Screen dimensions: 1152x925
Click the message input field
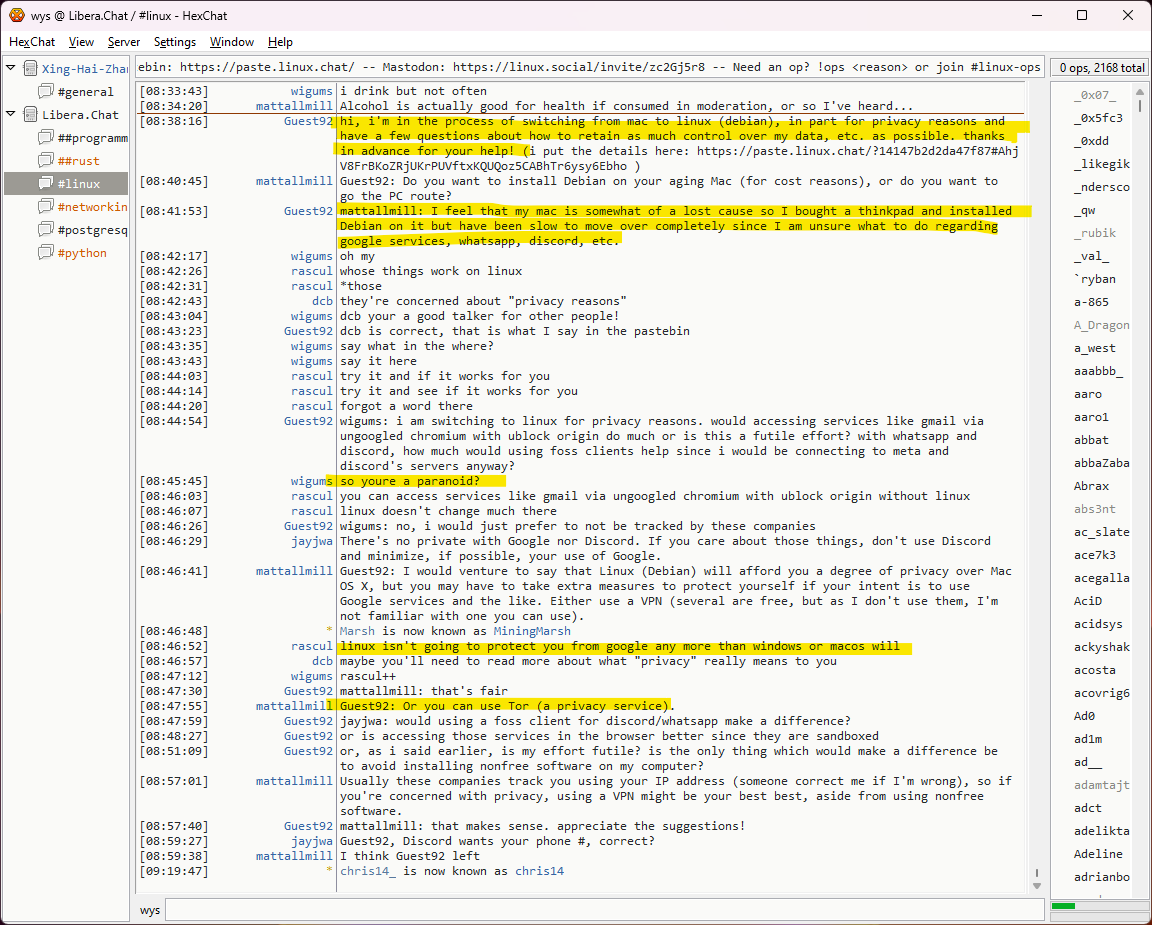point(600,911)
